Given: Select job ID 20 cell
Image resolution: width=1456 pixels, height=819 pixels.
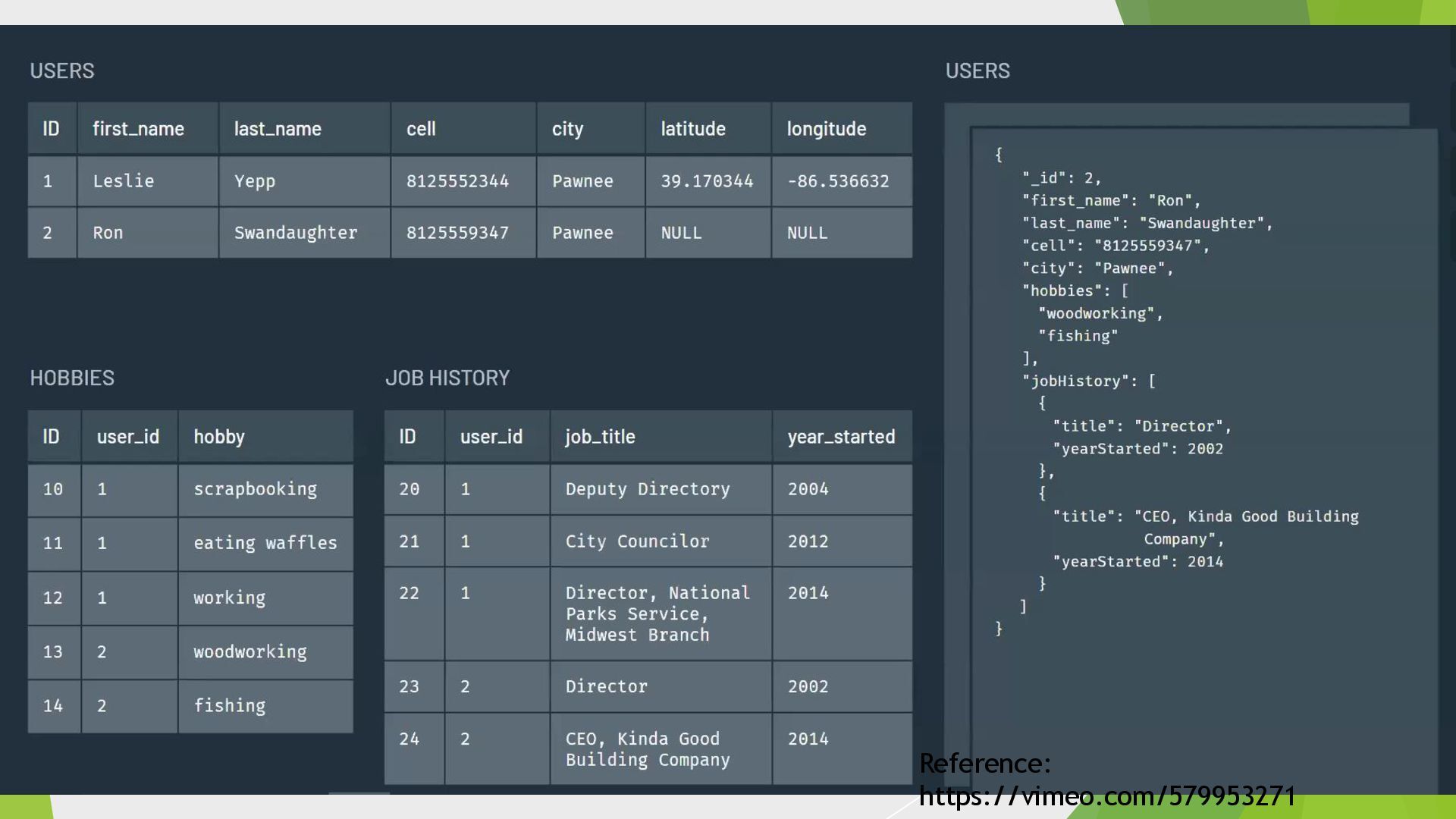Looking at the screenshot, I should pos(414,489).
